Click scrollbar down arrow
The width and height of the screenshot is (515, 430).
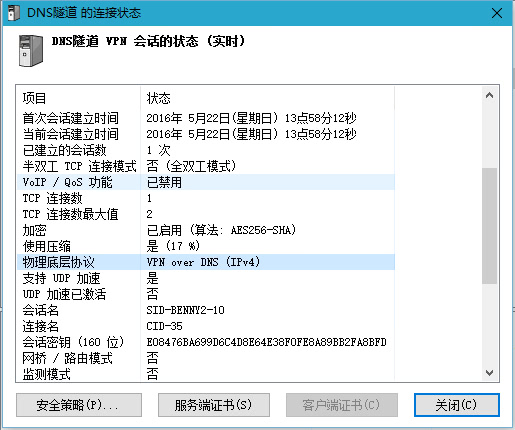[489, 373]
